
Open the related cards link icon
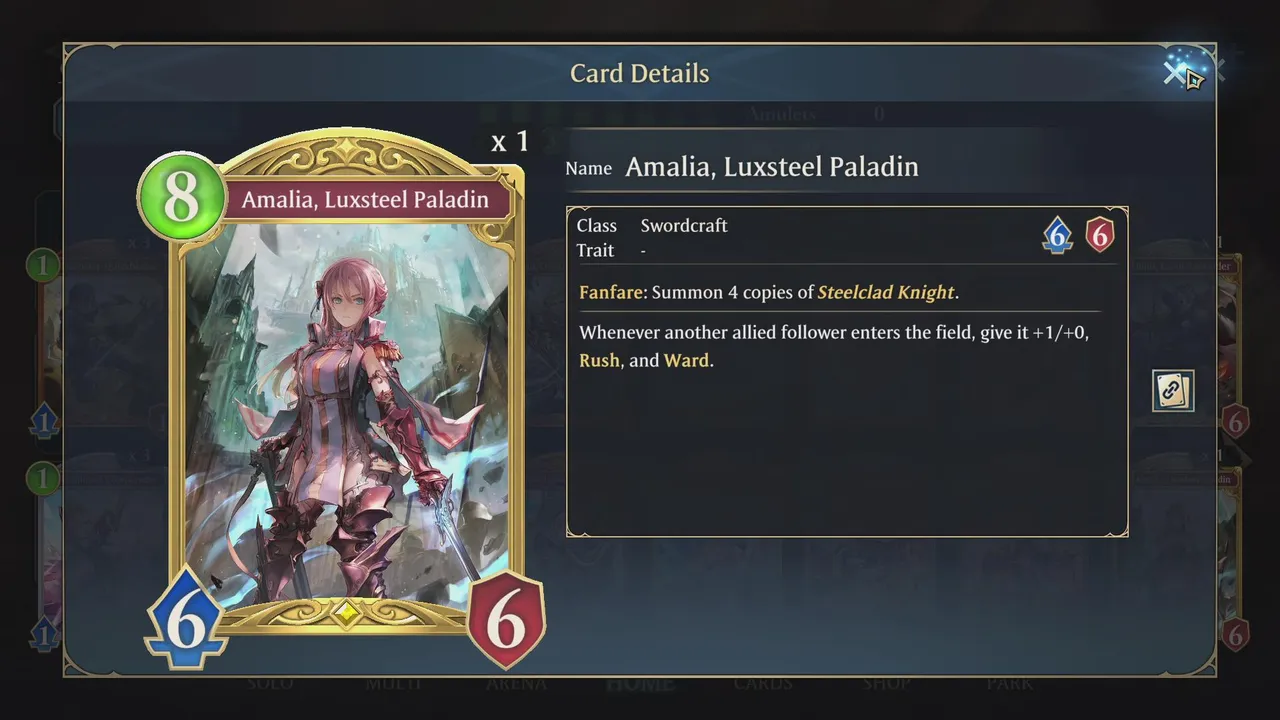(1173, 391)
